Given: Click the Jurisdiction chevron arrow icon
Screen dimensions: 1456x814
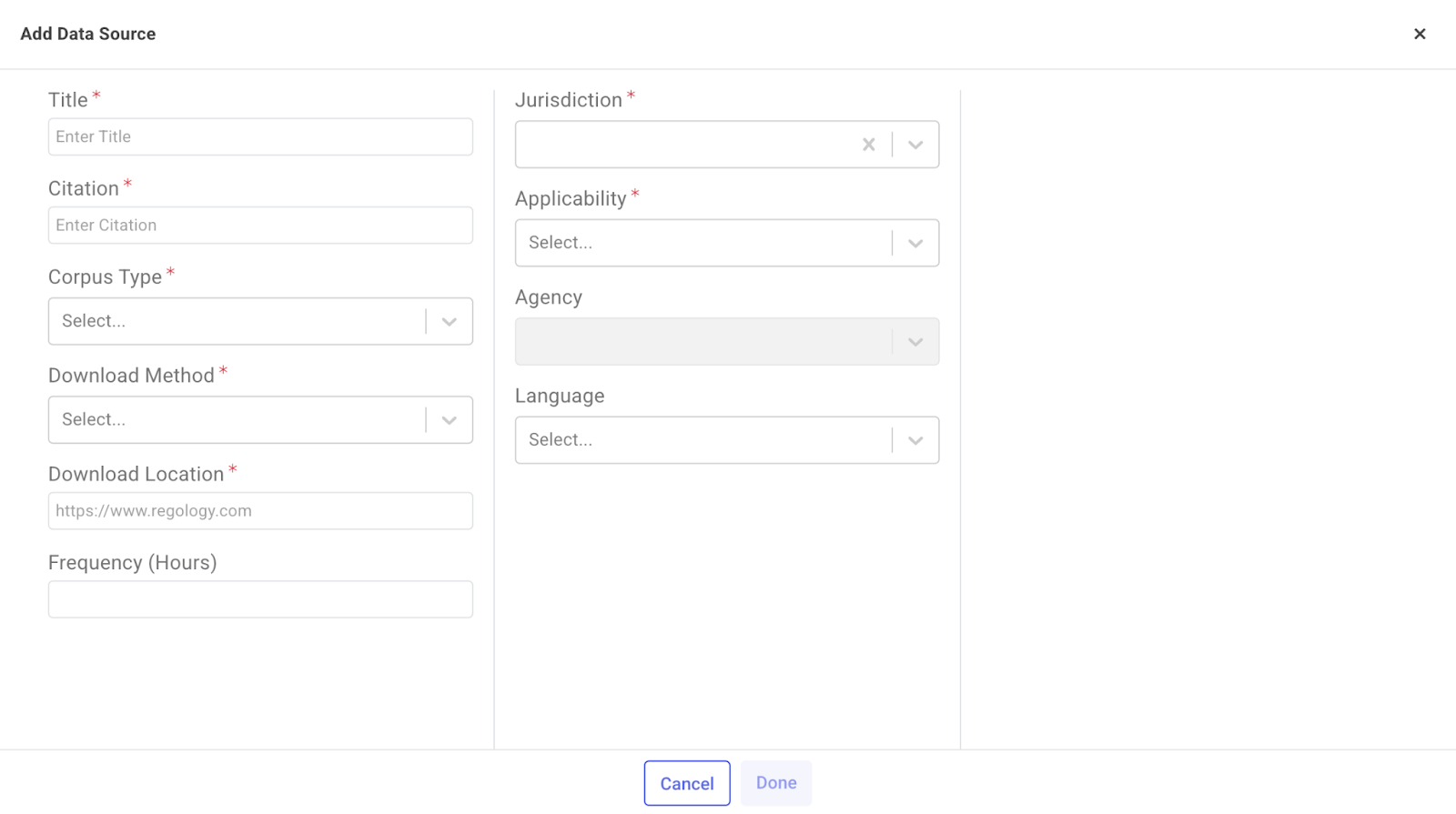Looking at the screenshot, I should tap(915, 145).
